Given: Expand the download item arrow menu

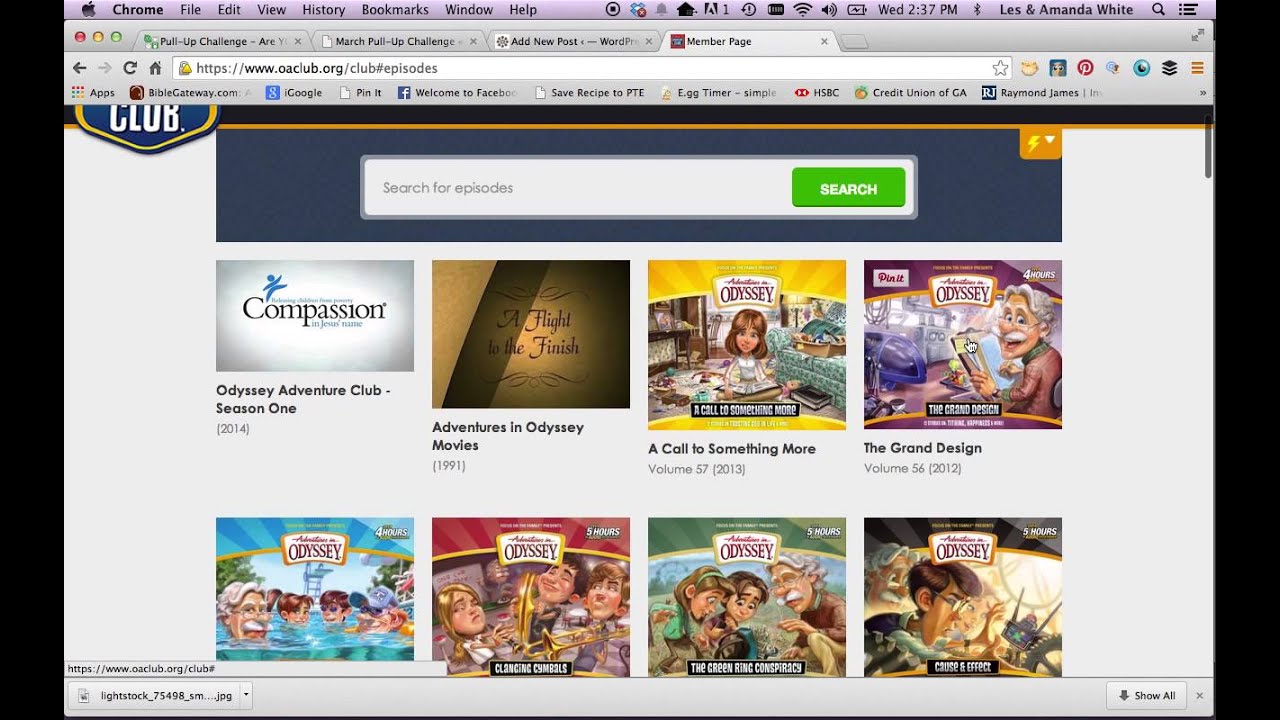Looking at the screenshot, I should pyautogui.click(x=246, y=695).
